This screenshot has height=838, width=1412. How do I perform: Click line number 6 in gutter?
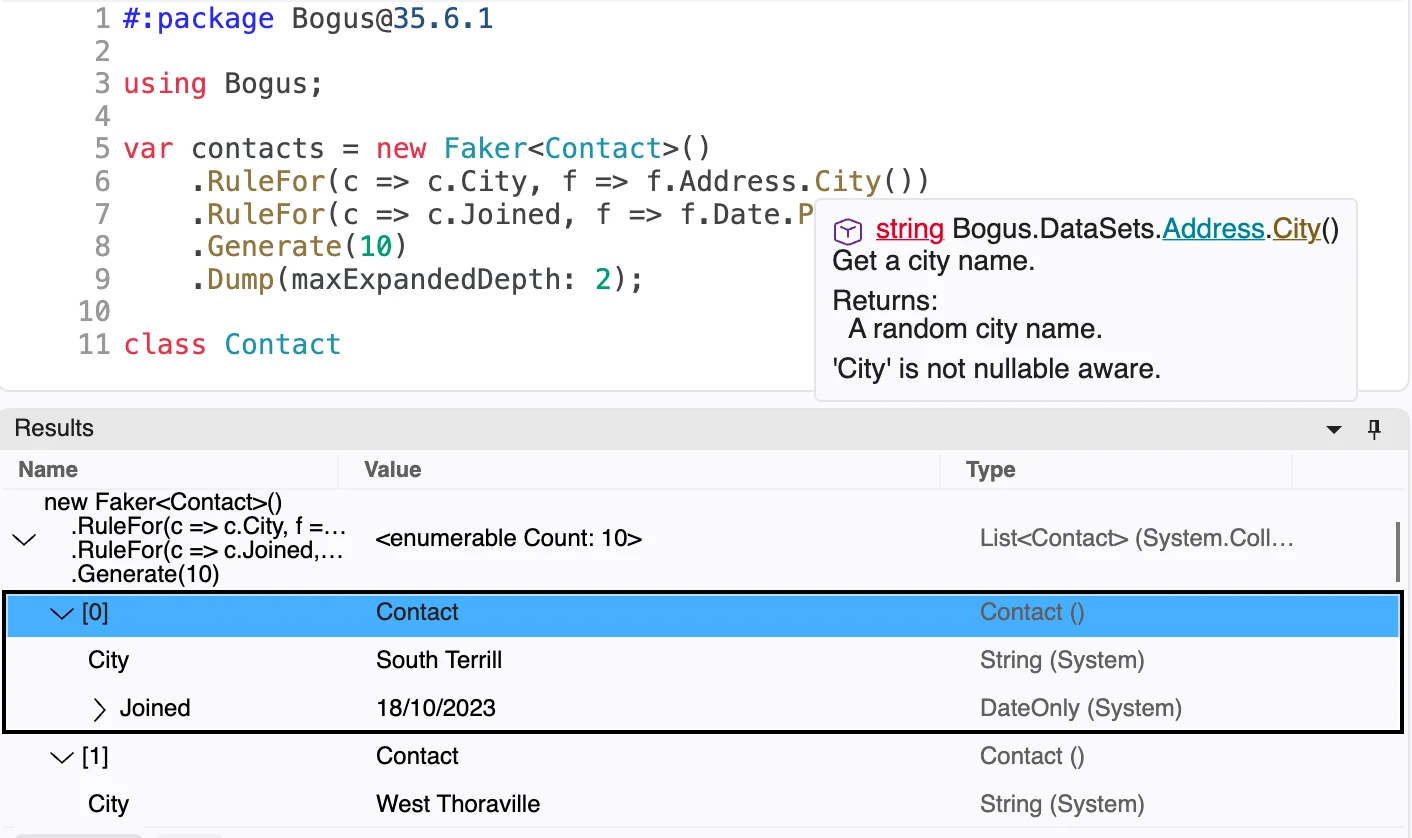102,181
